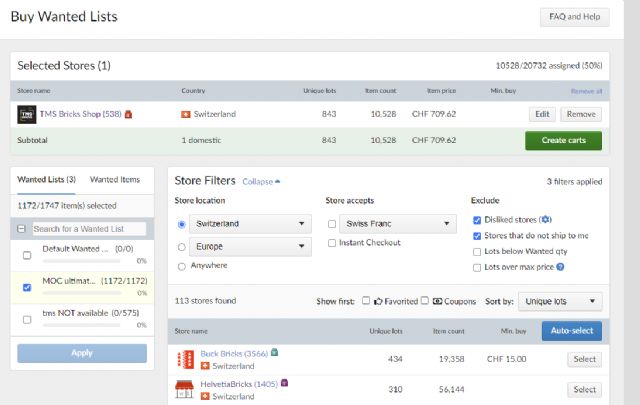Click the Create carts button

563,140
